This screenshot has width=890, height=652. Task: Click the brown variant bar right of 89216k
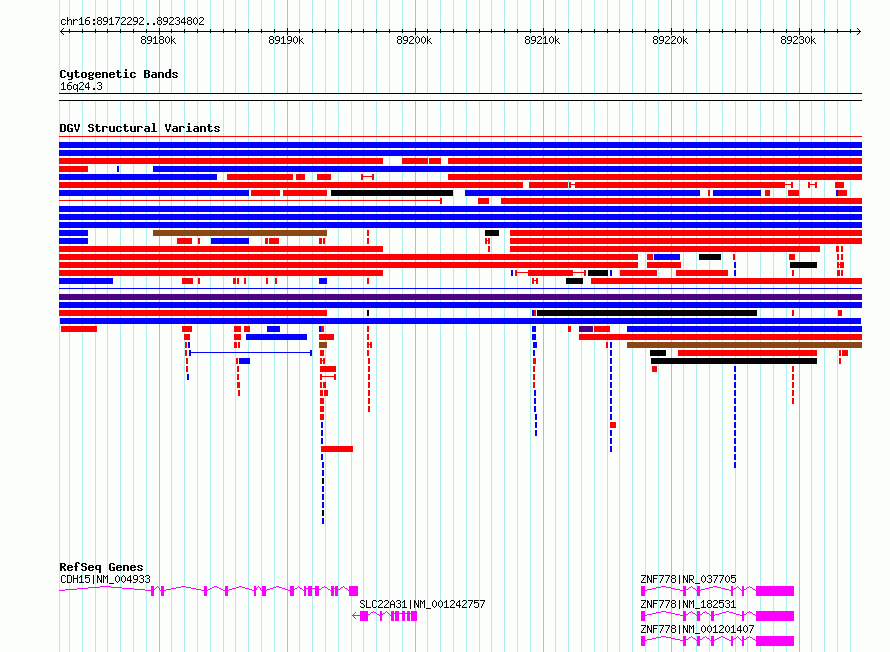tap(745, 345)
